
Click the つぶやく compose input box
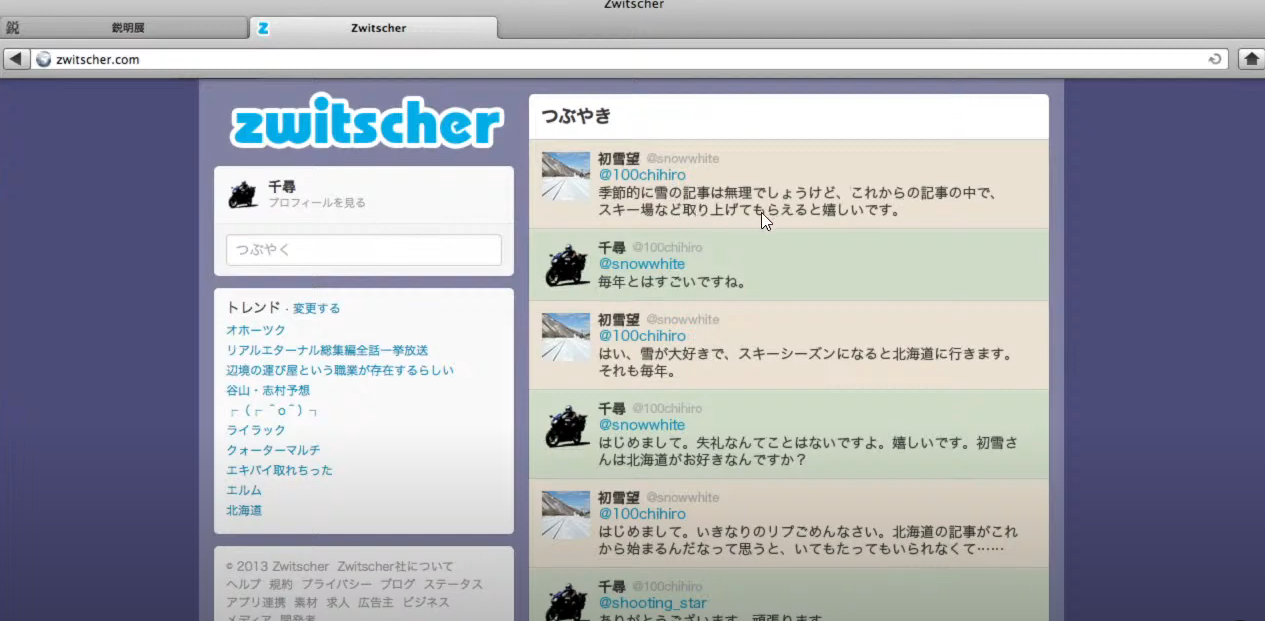364,250
